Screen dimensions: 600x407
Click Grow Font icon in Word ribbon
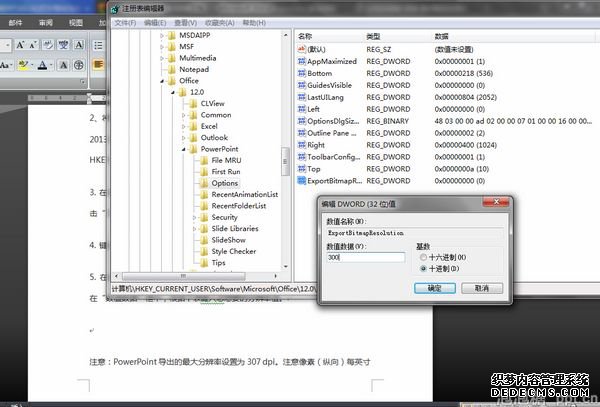pos(20,45)
